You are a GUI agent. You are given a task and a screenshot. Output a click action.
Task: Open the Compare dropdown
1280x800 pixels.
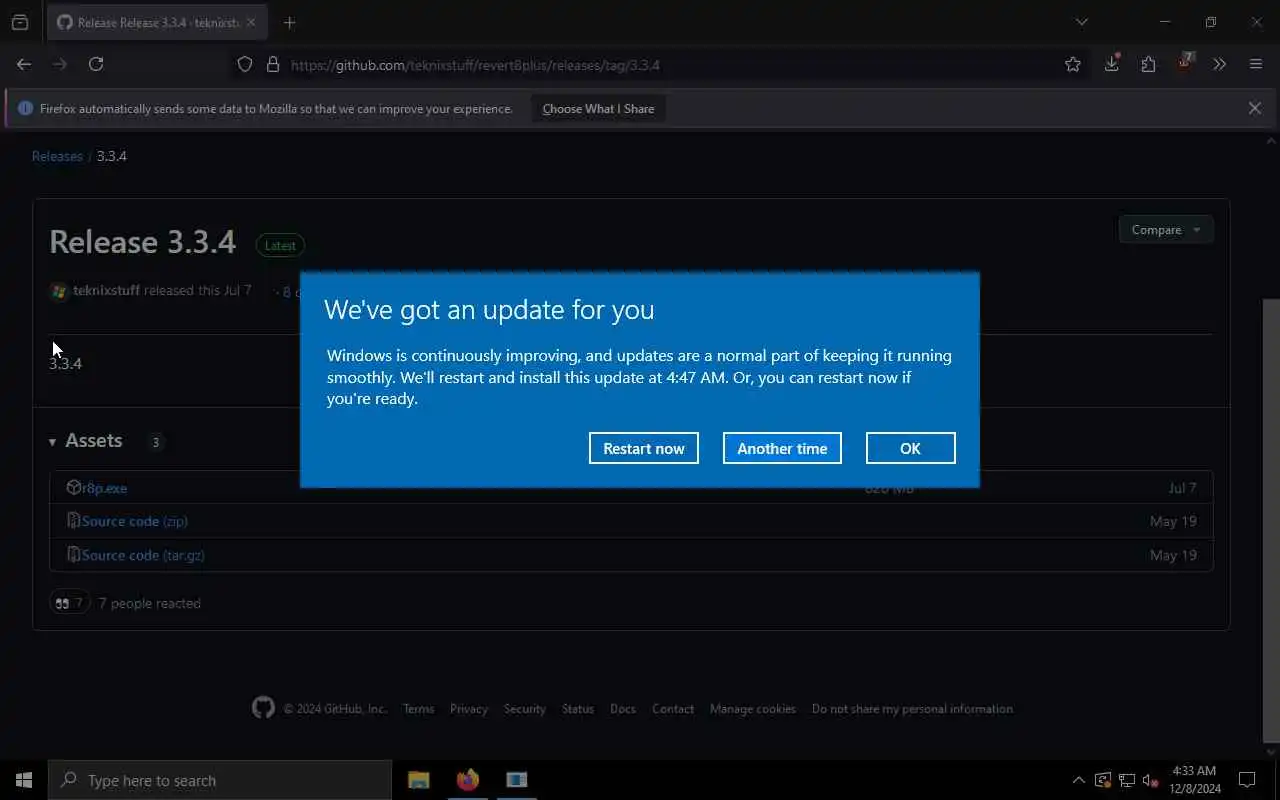1166,230
